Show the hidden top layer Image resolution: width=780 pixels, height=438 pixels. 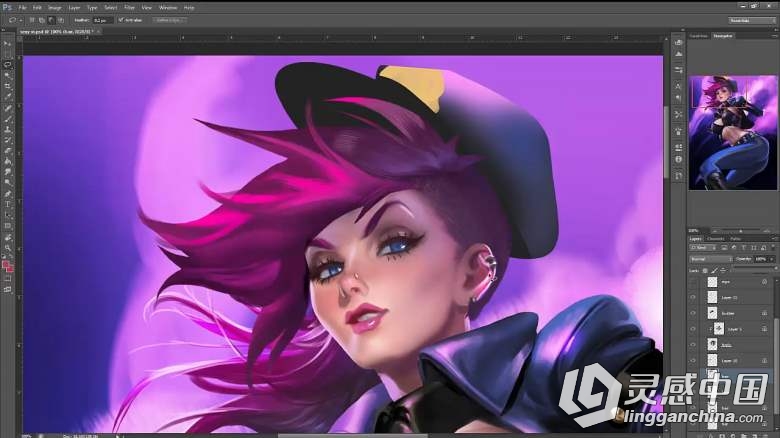[x=693, y=282]
